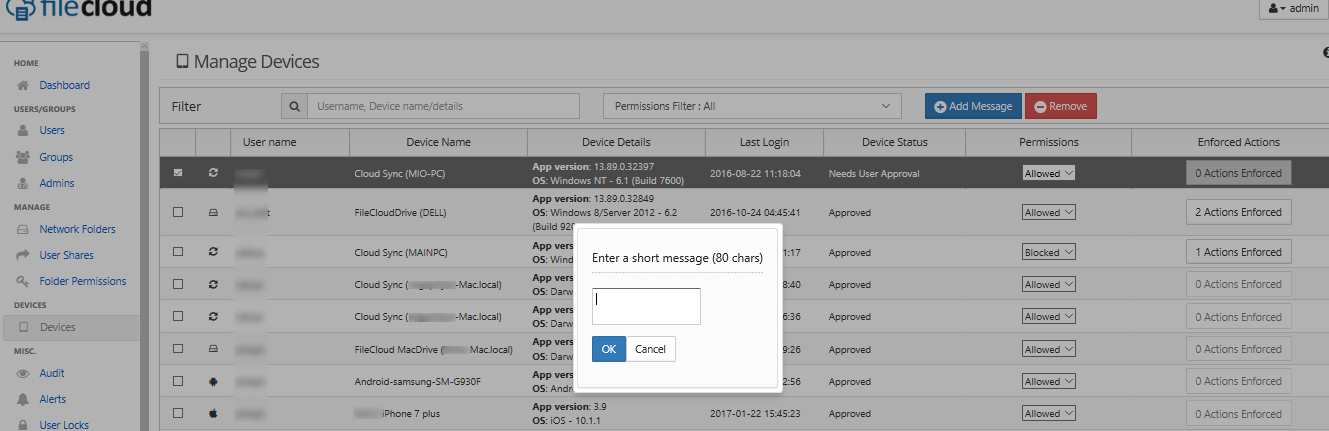The width and height of the screenshot is (1329, 431).
Task: Click the Audit eye icon
Action: pos(22,373)
